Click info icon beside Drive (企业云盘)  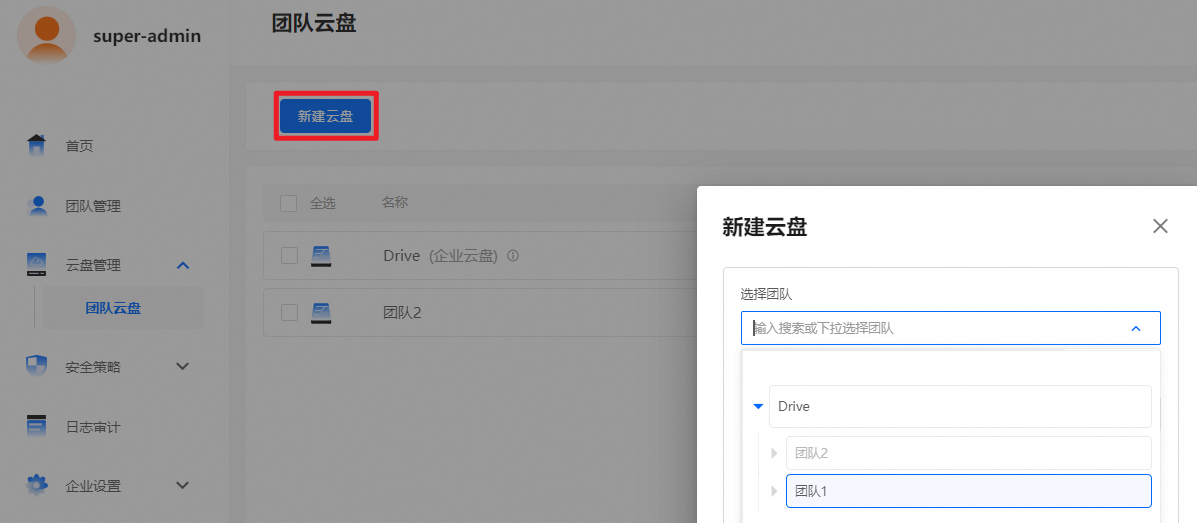[513, 256]
